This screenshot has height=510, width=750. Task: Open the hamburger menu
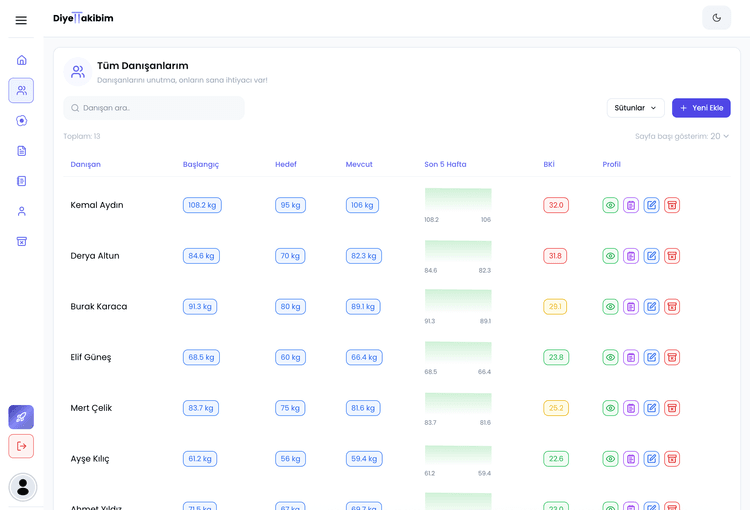21,20
